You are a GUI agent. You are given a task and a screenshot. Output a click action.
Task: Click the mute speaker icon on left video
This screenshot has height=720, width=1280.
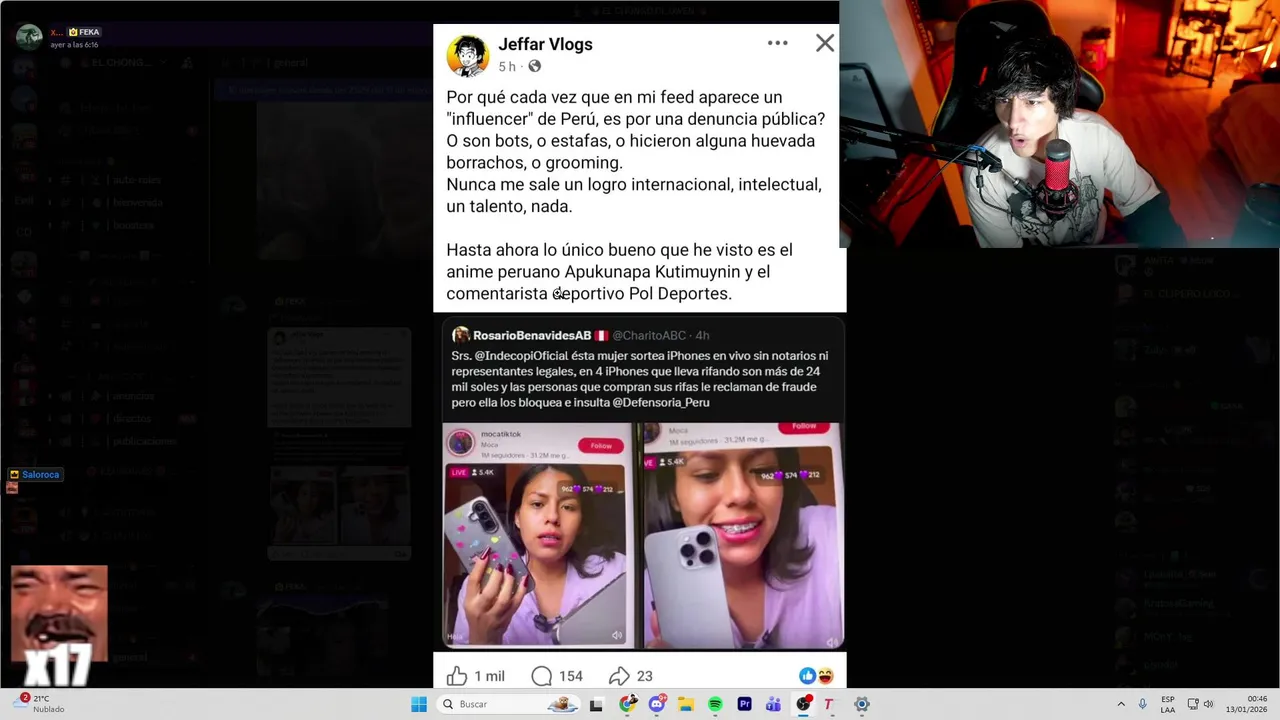616,635
